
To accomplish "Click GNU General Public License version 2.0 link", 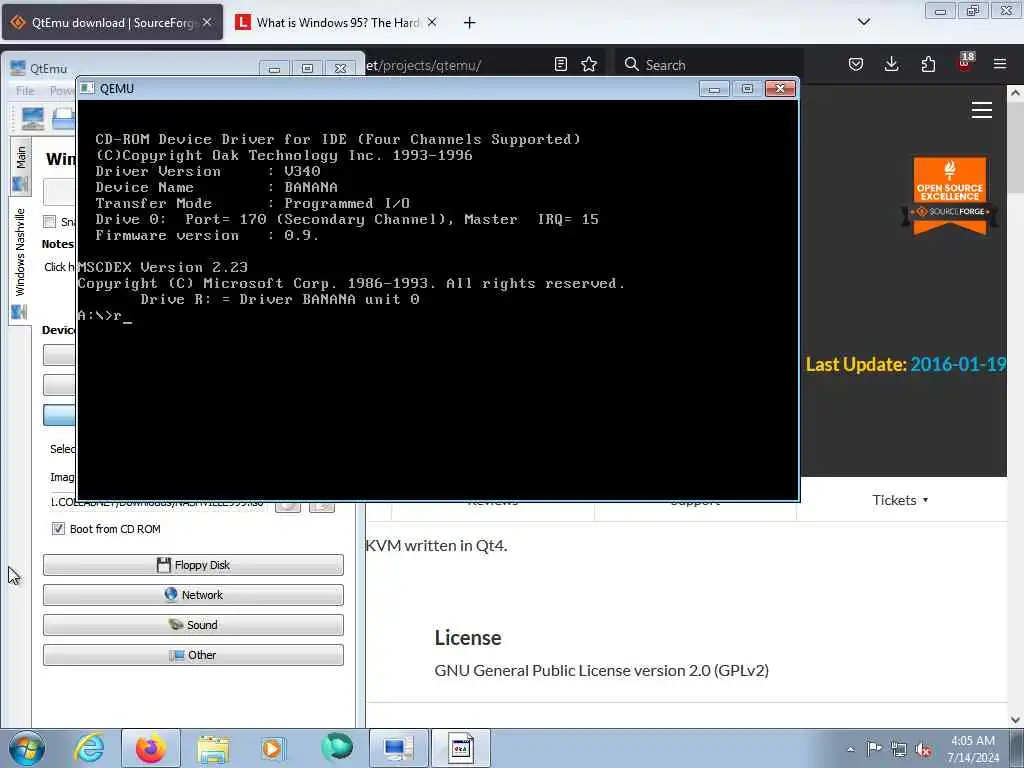I will click(x=601, y=671).
